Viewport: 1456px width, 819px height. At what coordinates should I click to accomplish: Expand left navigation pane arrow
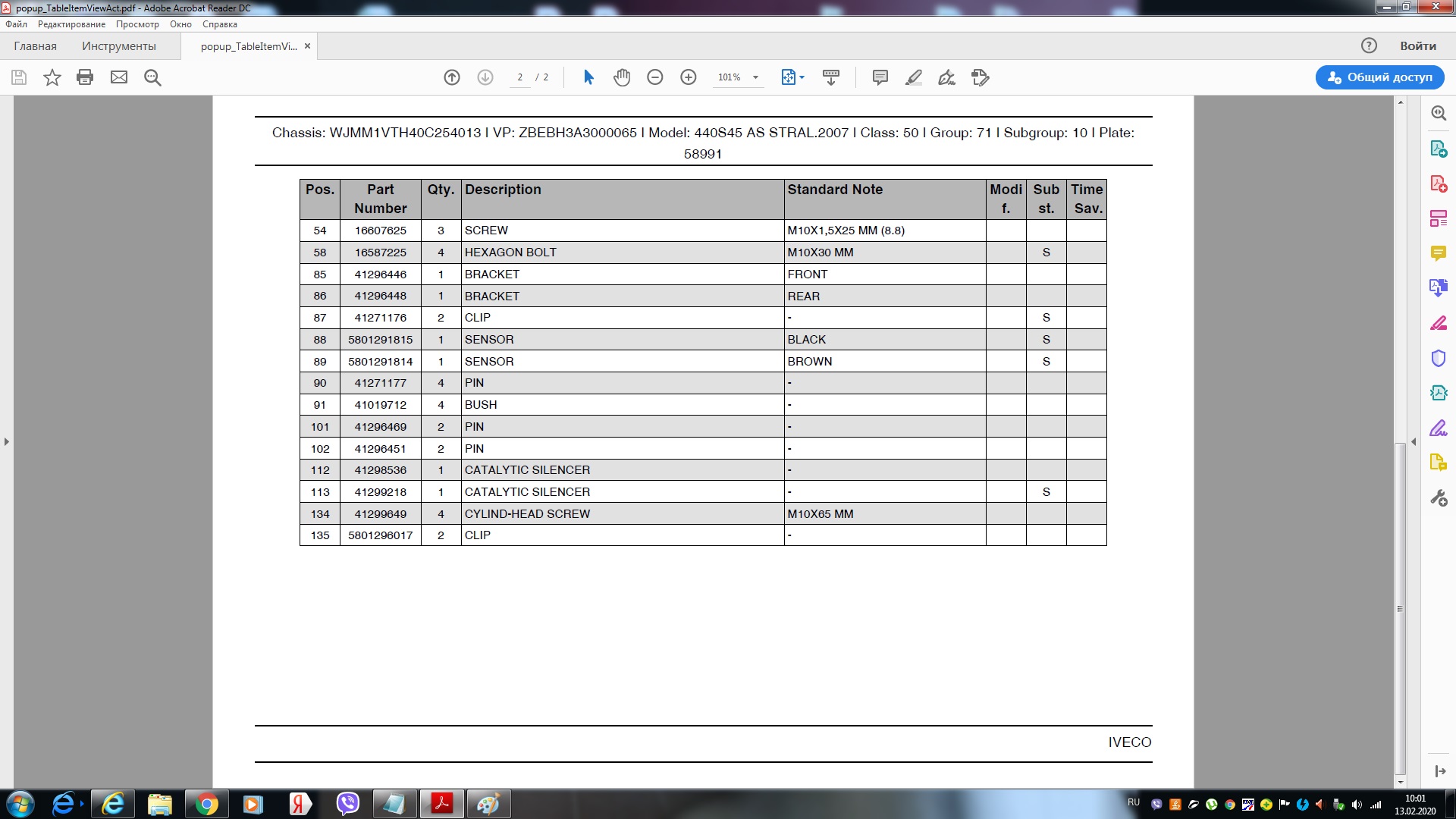[7, 441]
